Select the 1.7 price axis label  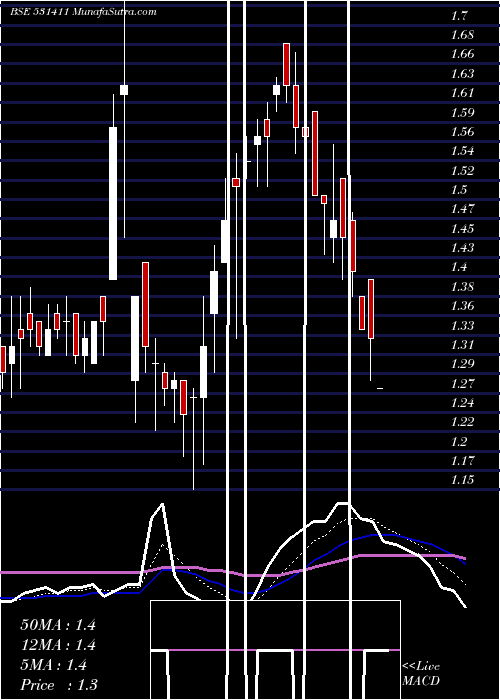(x=459, y=17)
